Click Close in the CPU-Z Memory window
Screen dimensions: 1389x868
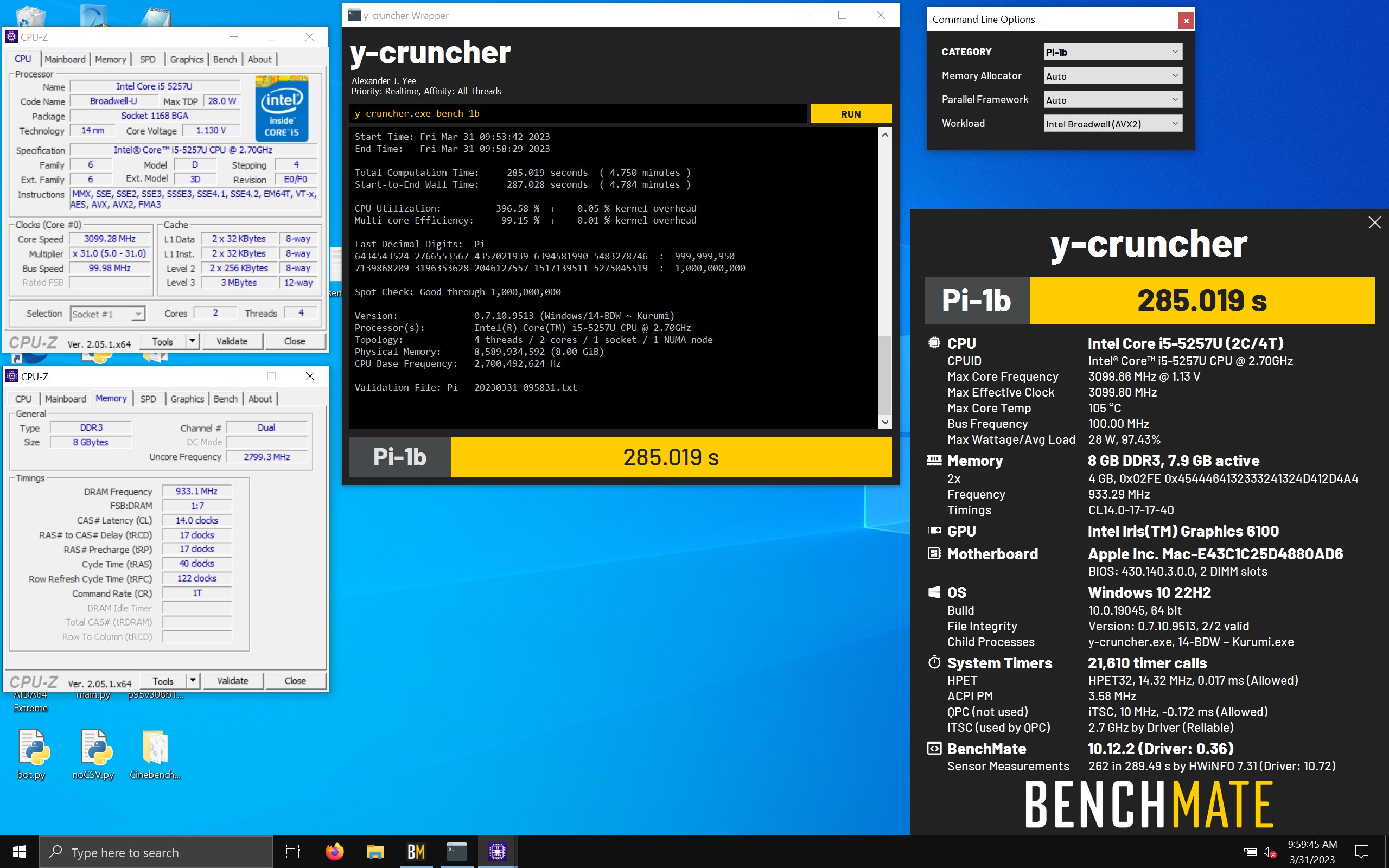tap(296, 681)
